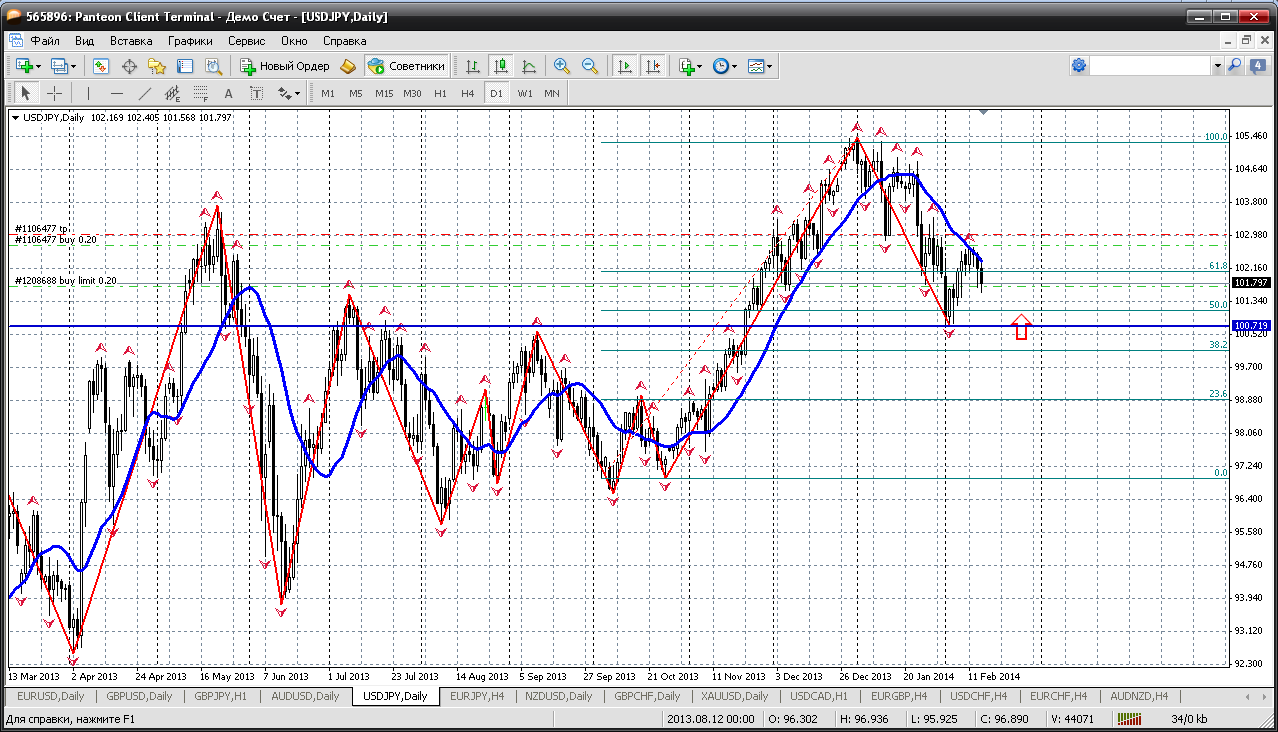Select the trendline drawing tool
This screenshot has width=1278, height=732.
pyautogui.click(x=145, y=93)
